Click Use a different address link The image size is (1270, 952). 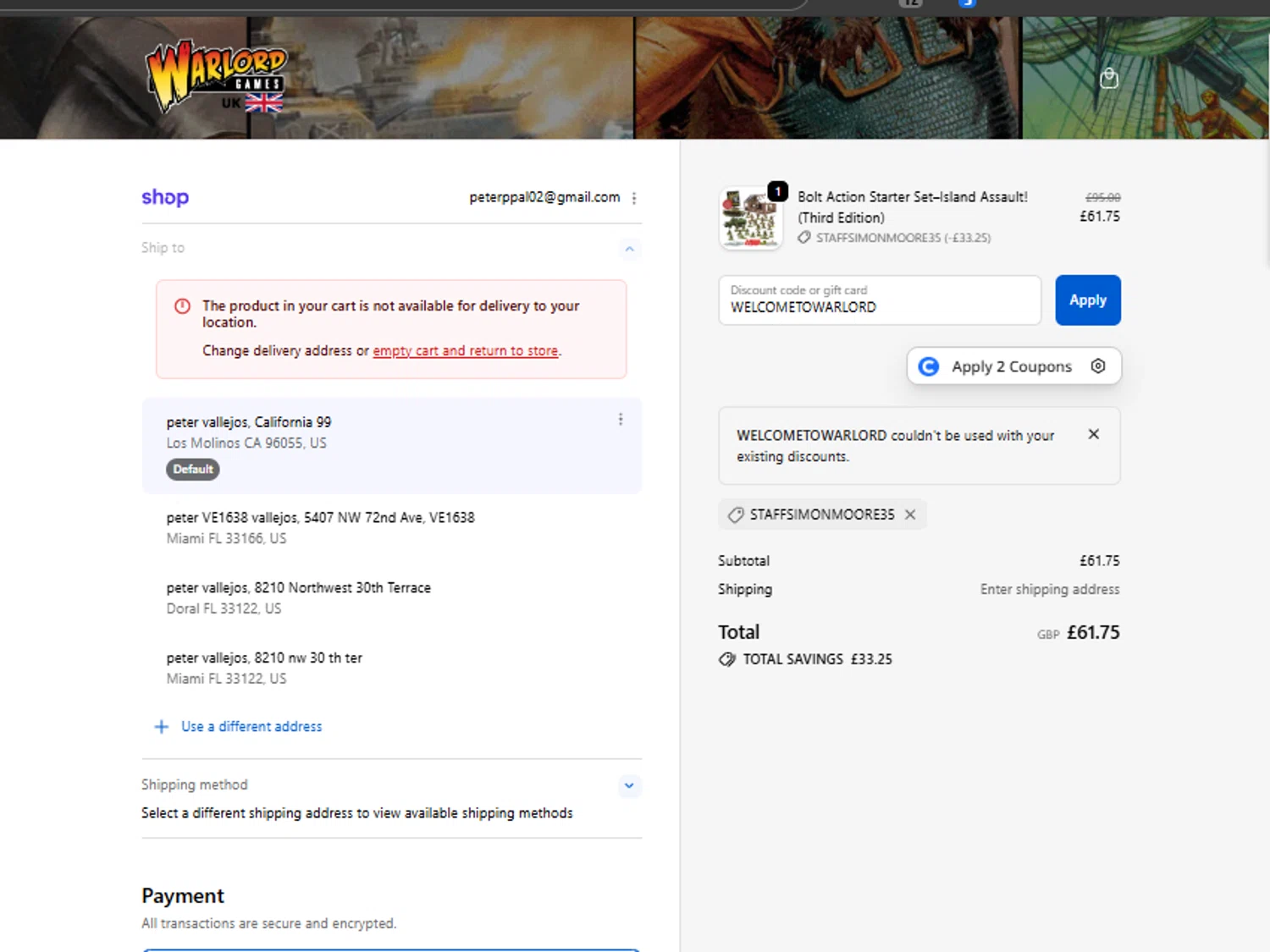tap(251, 727)
